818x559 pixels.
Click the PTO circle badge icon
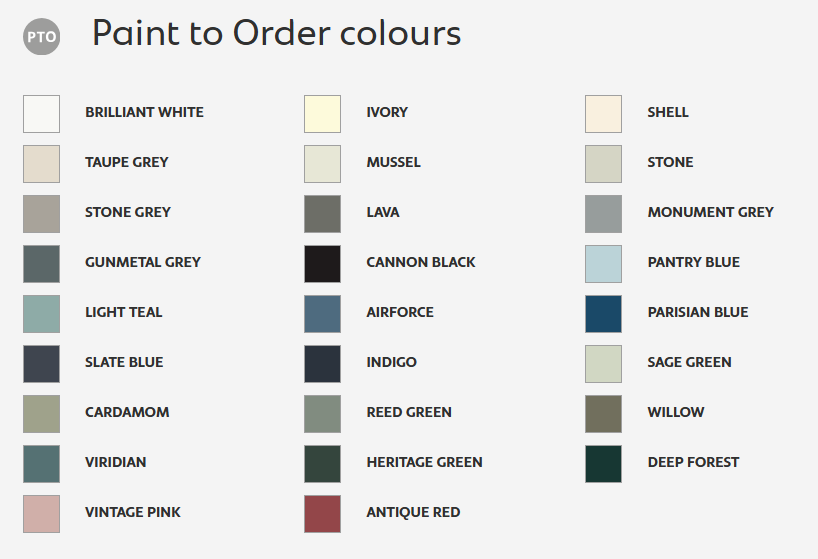[x=41, y=37]
